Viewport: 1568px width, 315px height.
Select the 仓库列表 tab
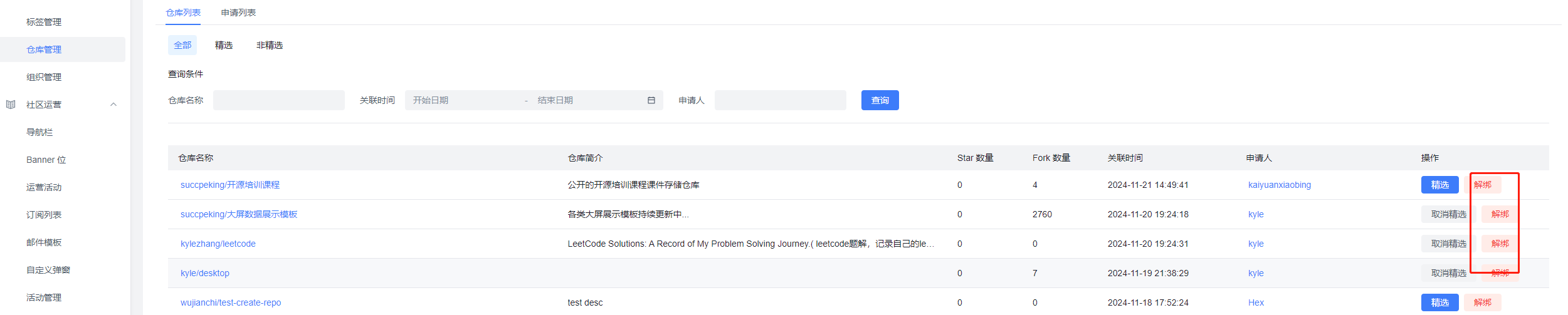click(183, 13)
